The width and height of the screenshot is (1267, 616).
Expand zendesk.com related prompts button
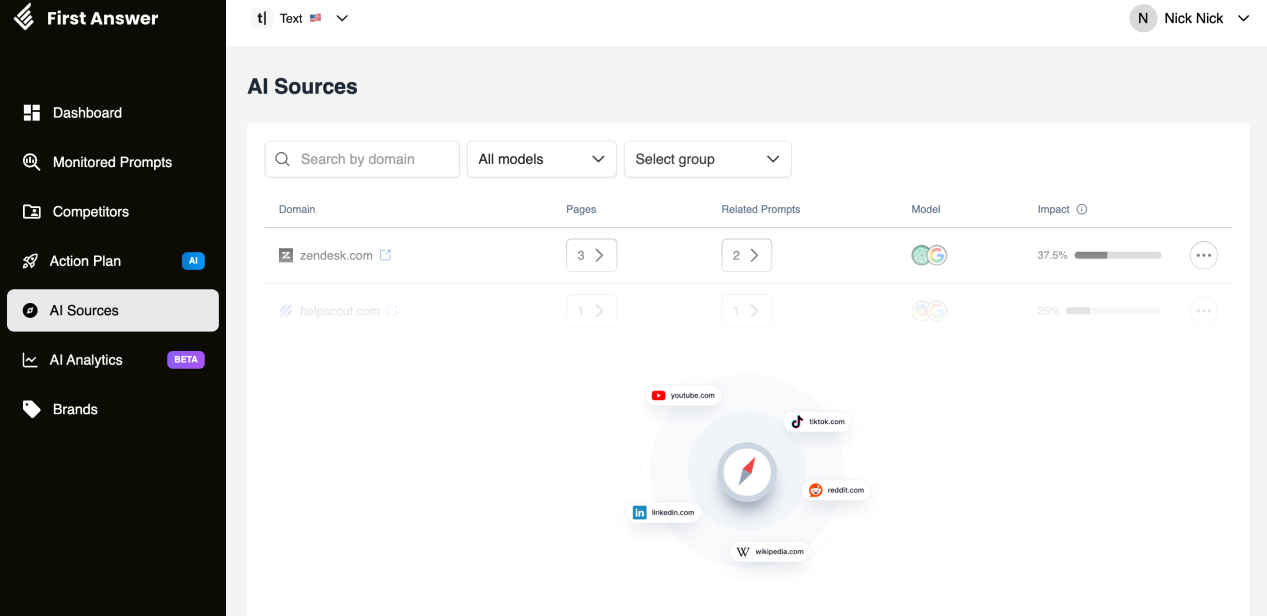(x=746, y=255)
